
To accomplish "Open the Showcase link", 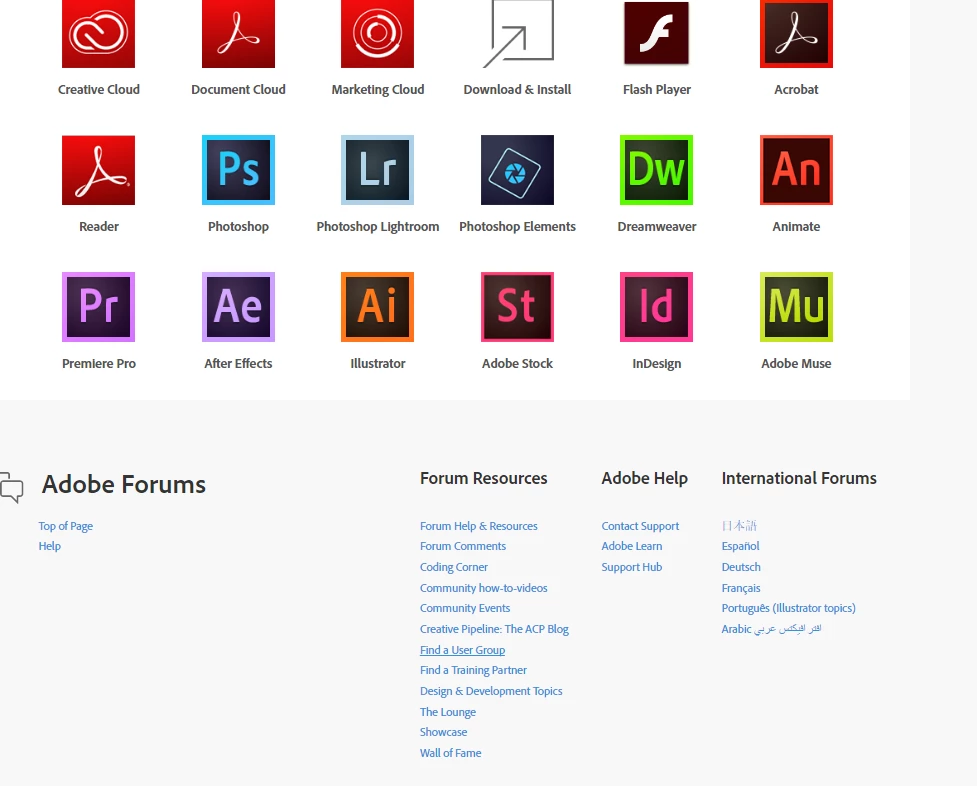I will [x=443, y=732].
